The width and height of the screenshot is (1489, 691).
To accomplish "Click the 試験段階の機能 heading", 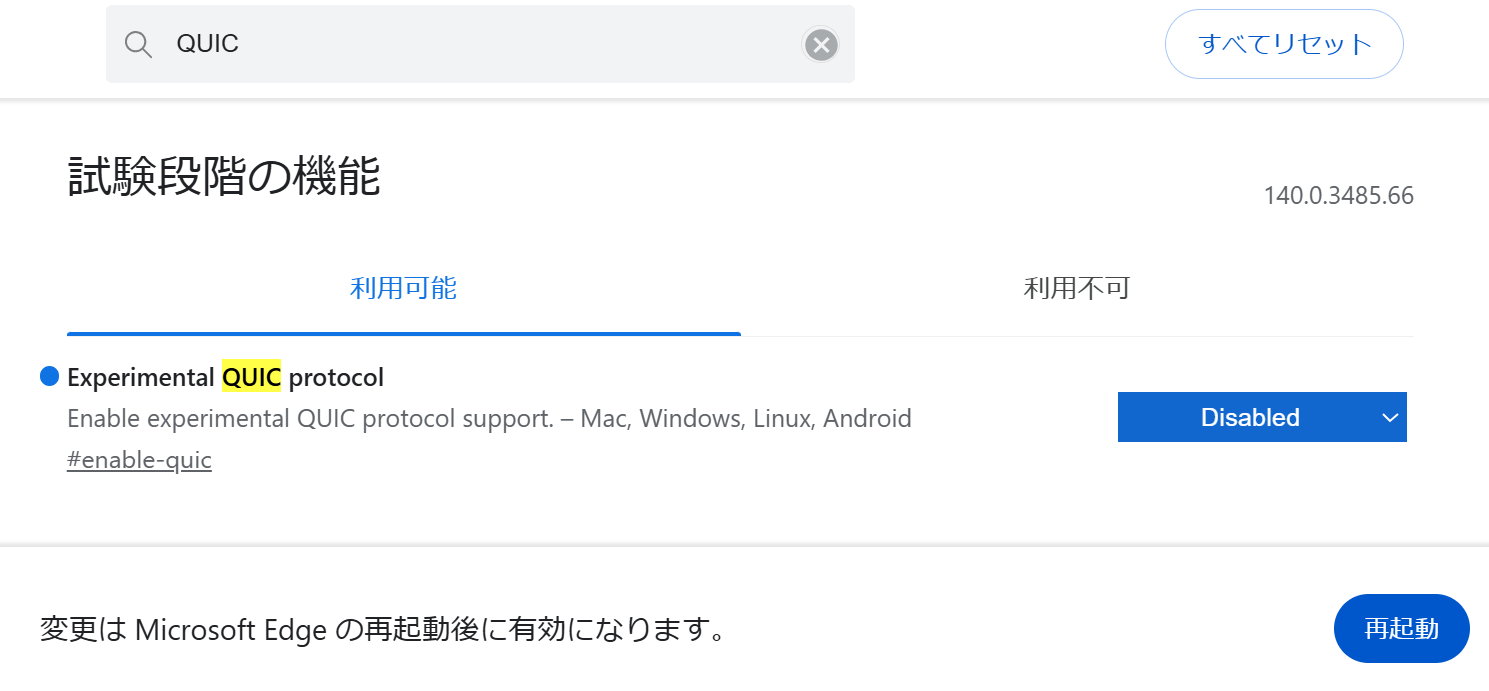I will pos(224,177).
